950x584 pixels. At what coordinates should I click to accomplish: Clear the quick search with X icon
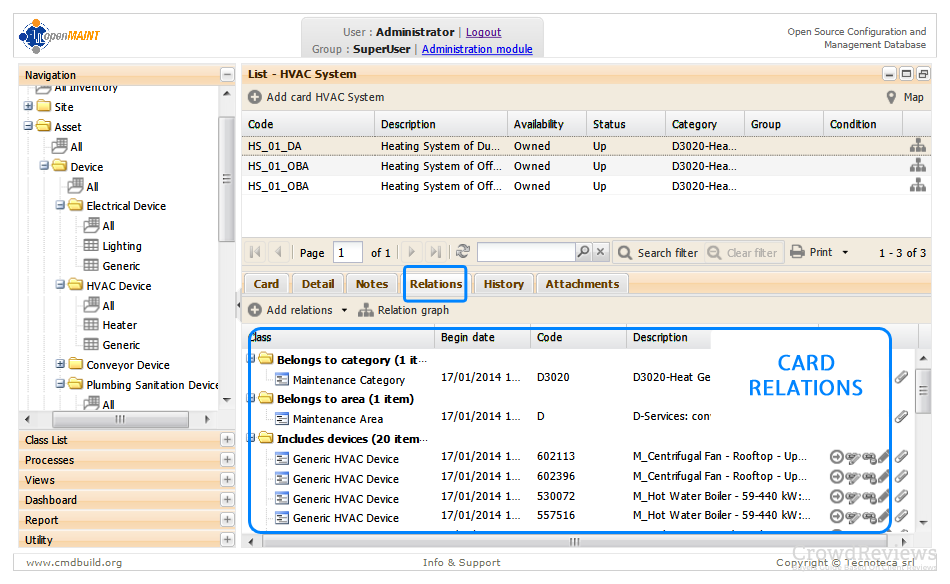point(600,251)
